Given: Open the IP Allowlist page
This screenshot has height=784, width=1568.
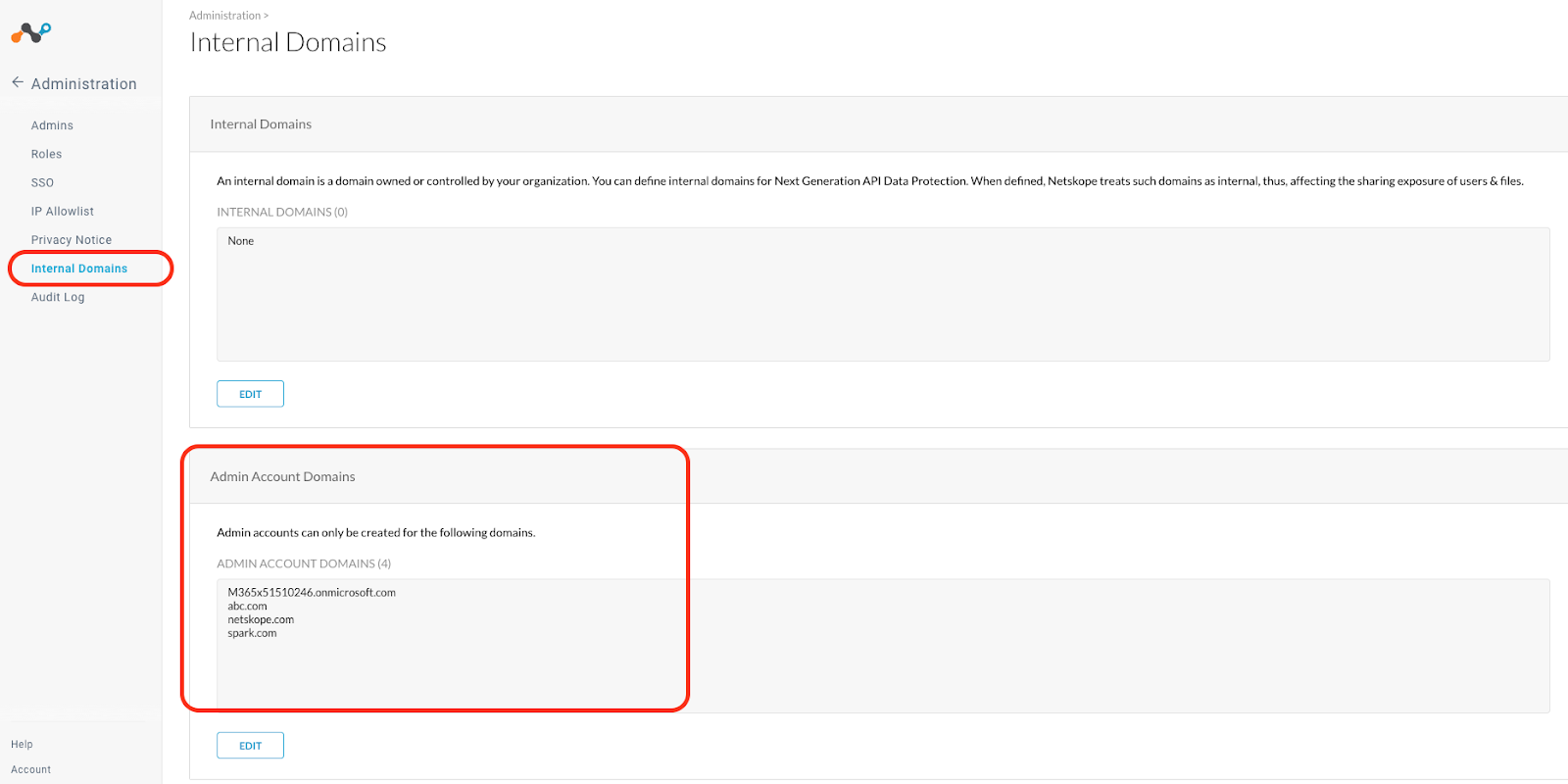Looking at the screenshot, I should (63, 211).
